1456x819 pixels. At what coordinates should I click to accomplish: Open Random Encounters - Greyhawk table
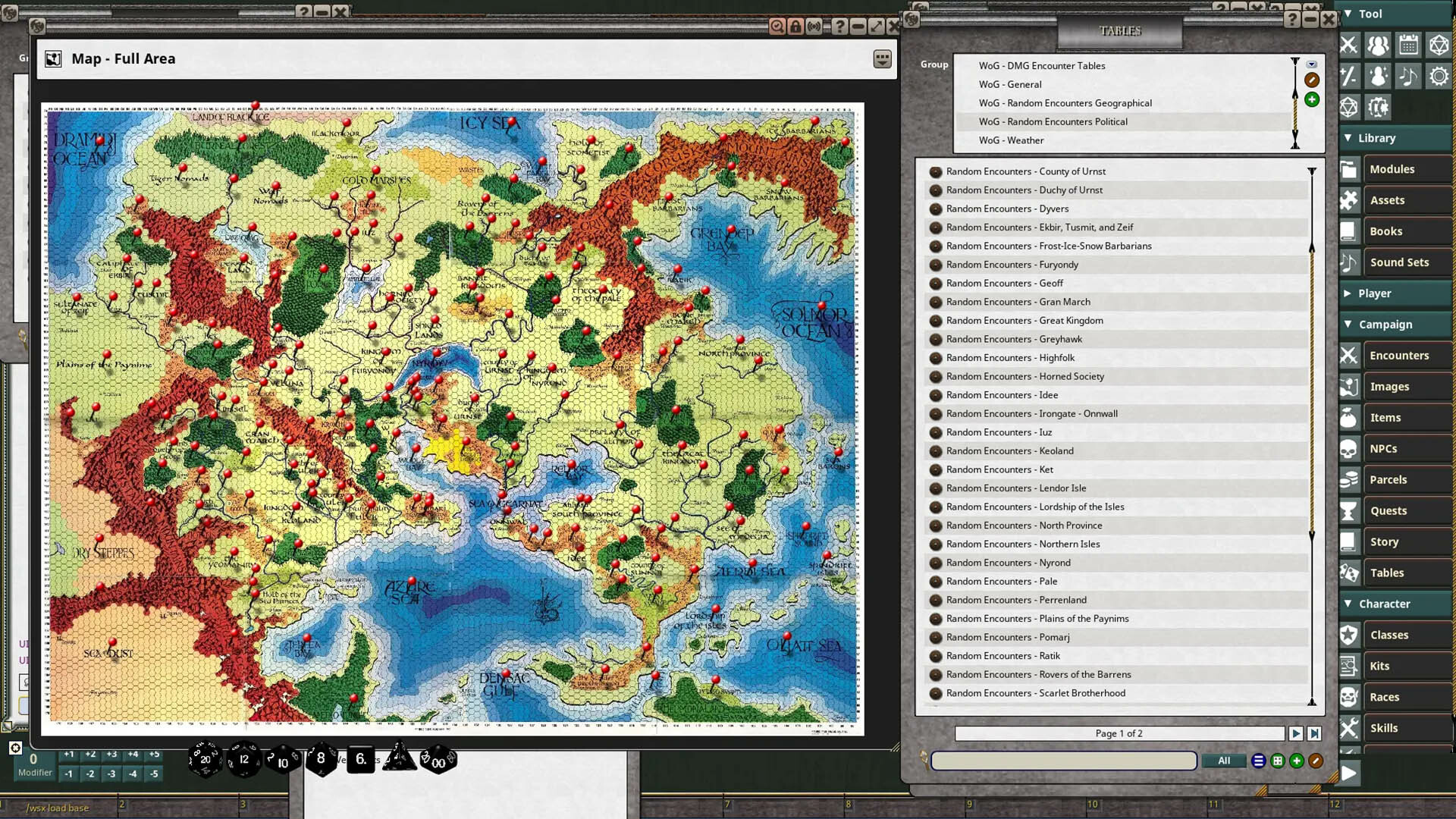pos(1014,339)
